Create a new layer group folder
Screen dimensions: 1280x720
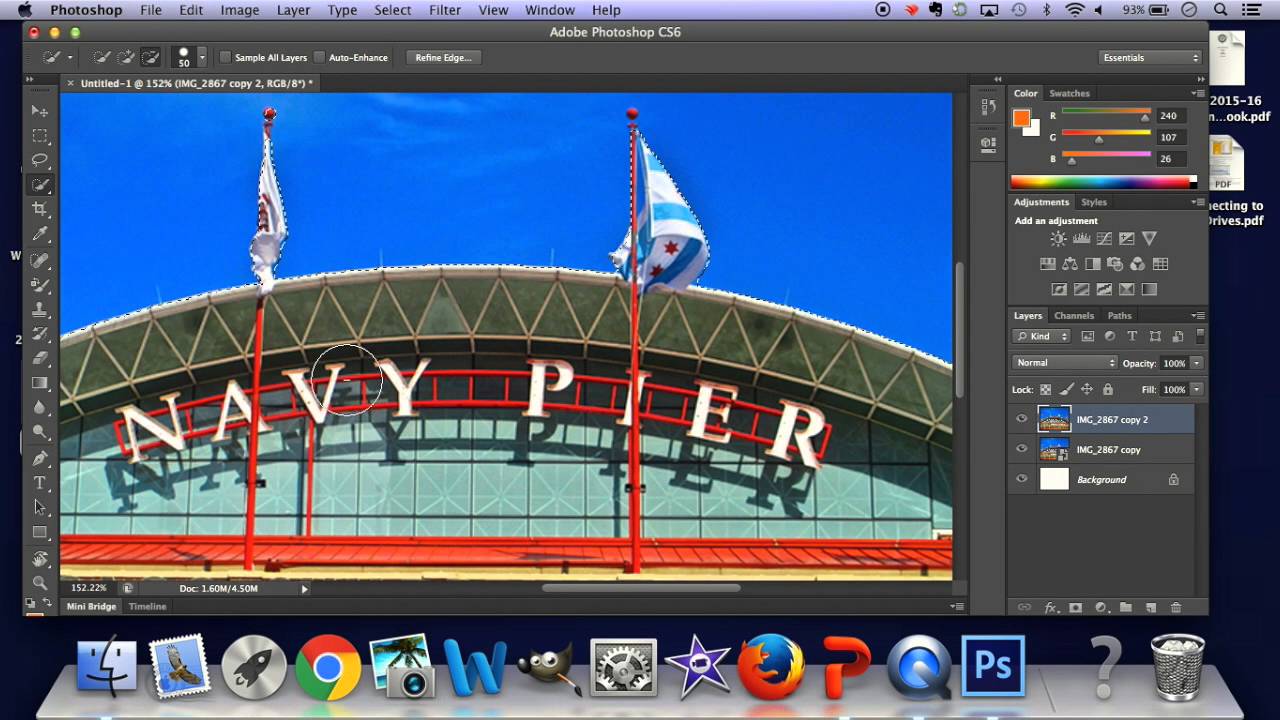(x=1126, y=607)
